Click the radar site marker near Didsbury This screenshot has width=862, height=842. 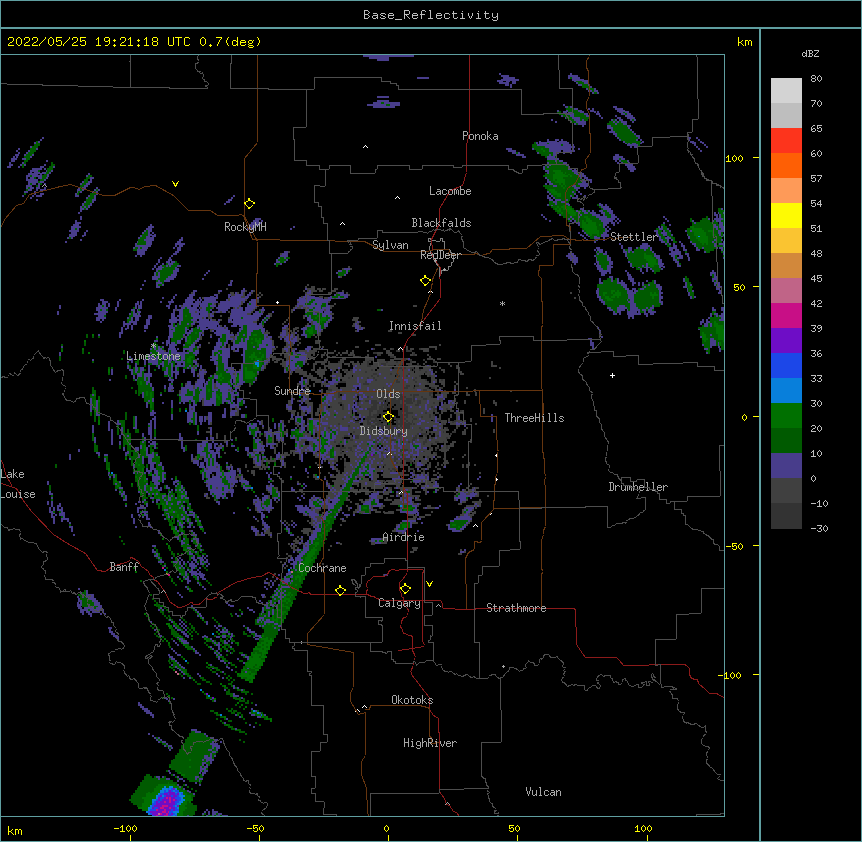(x=388, y=417)
